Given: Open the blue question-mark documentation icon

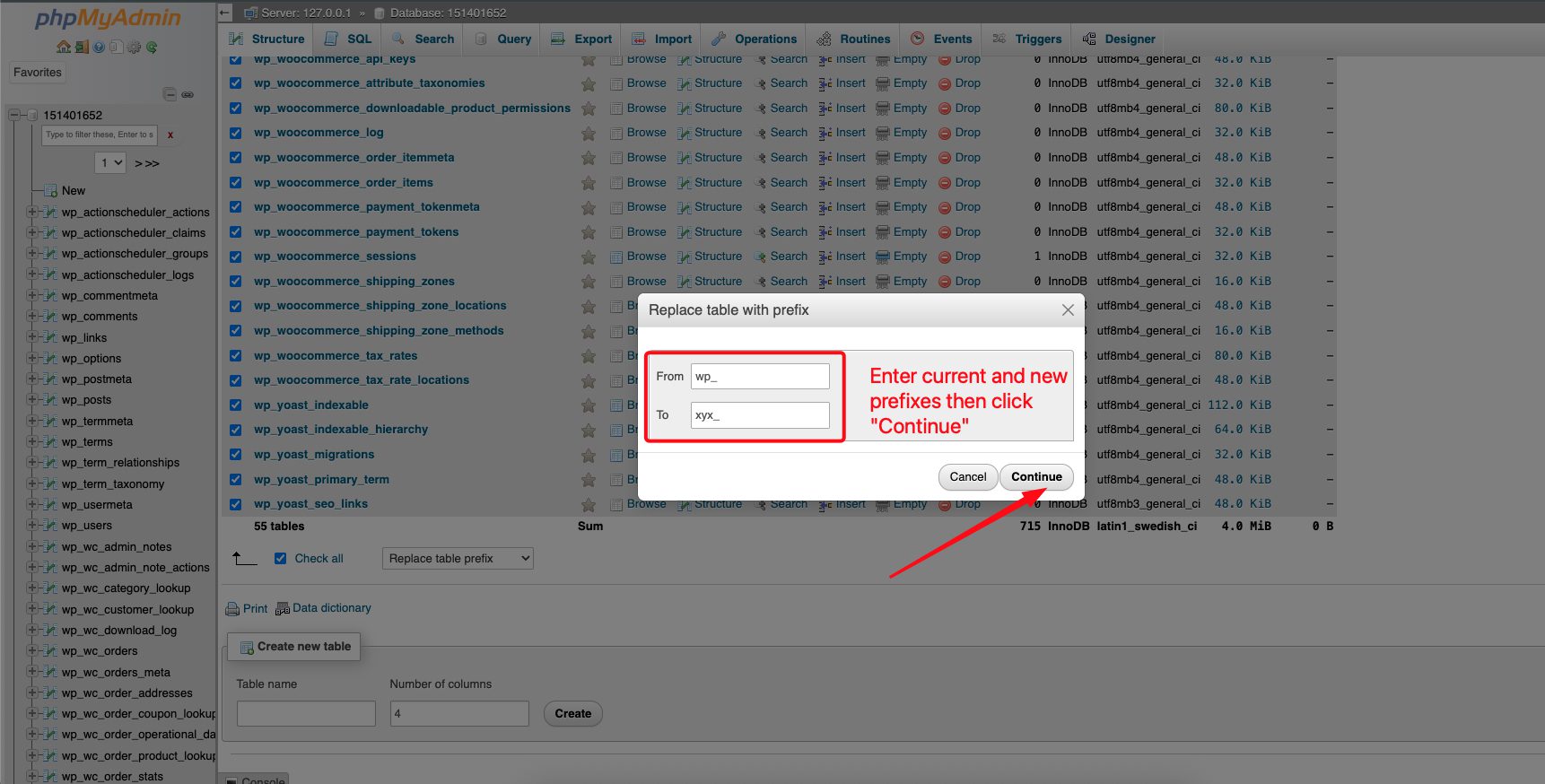Looking at the screenshot, I should [99, 47].
